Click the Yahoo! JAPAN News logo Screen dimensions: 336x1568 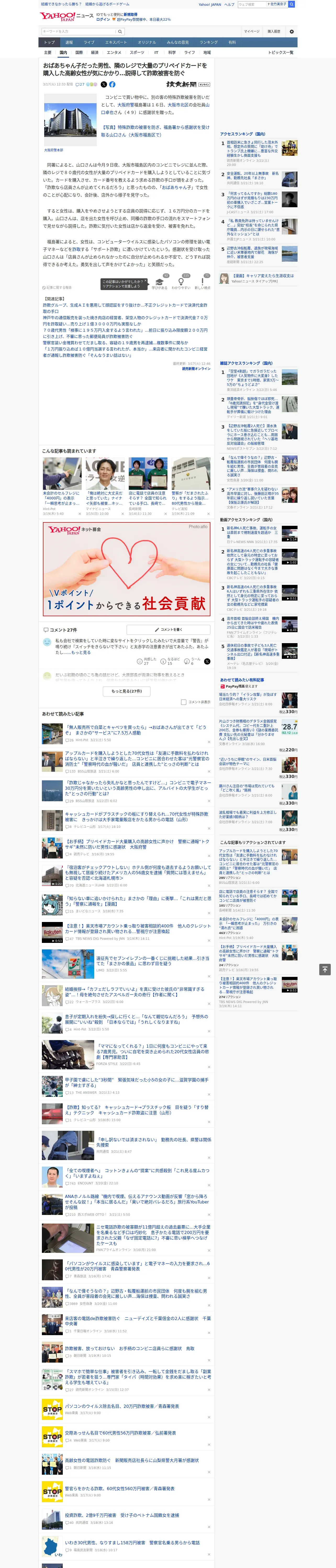[66, 16]
